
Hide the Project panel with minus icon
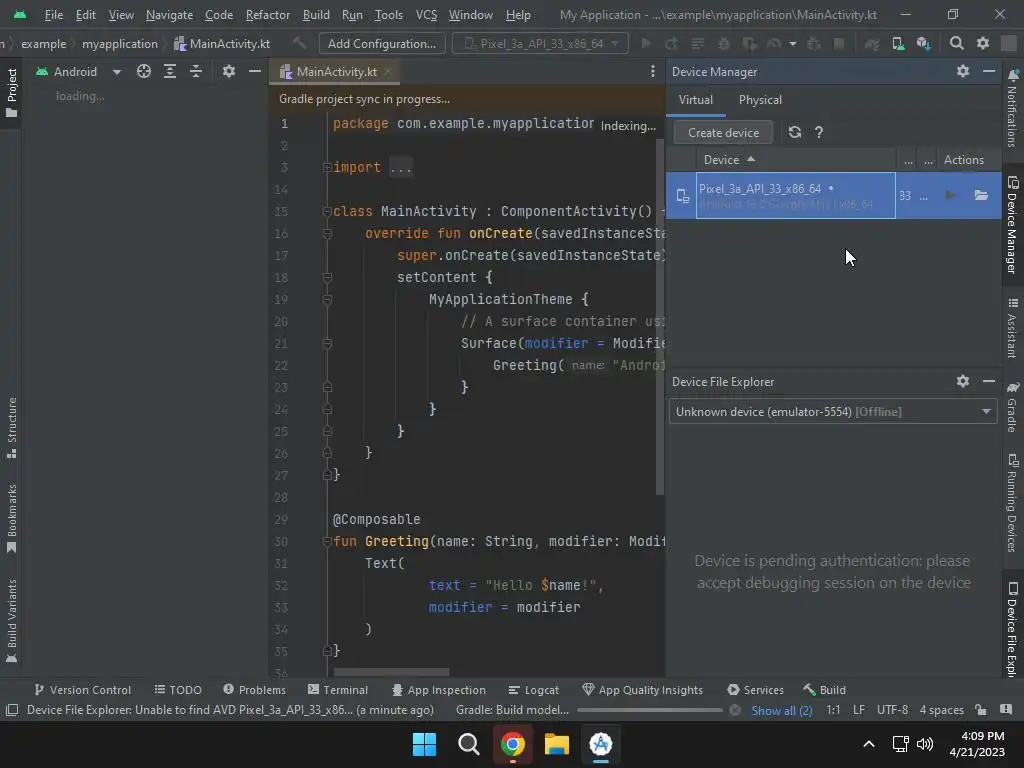pos(255,72)
